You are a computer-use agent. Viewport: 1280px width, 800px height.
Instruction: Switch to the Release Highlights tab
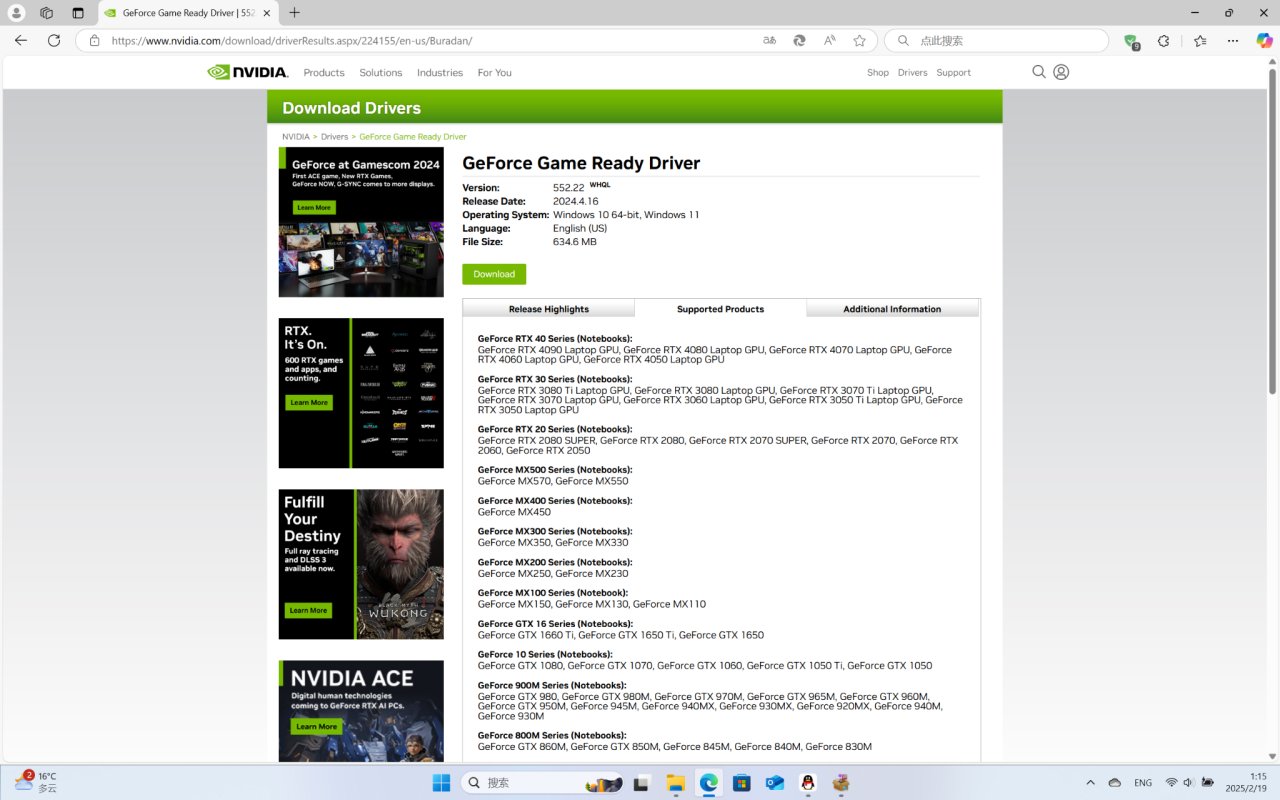549,309
